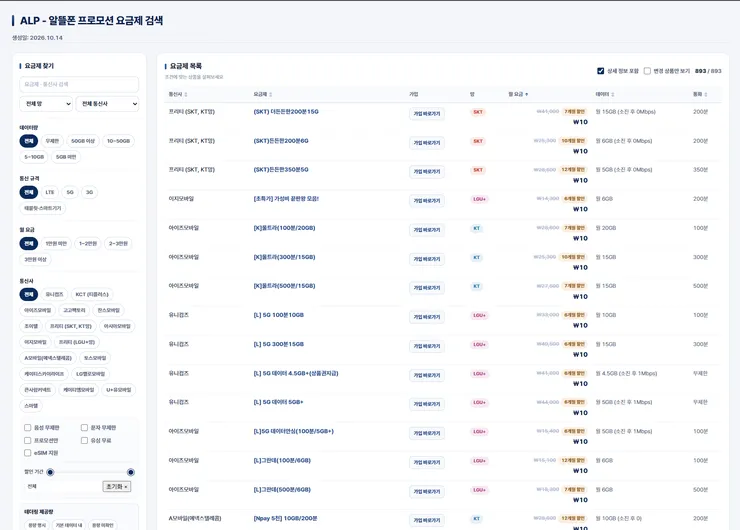Select the 50GB 이상 data filter
Viewport: 740px width, 530px height.
tap(83, 141)
